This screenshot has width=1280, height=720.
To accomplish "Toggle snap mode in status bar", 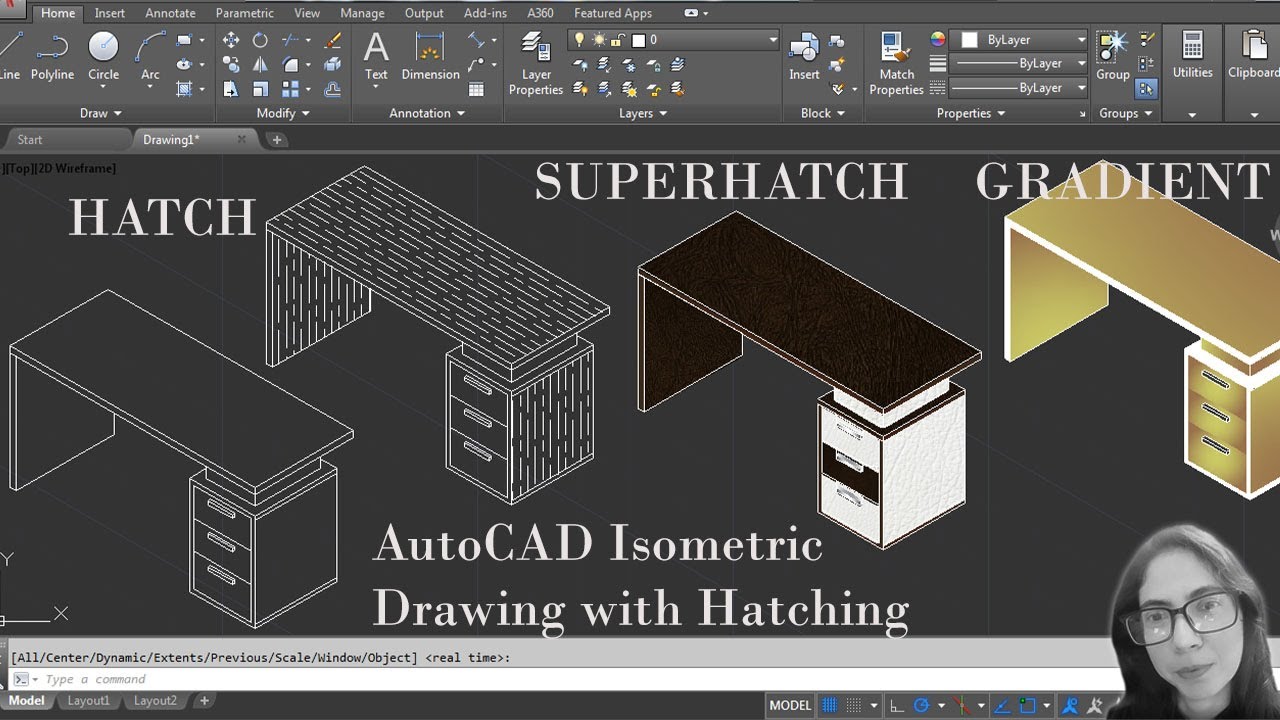I will point(853,705).
